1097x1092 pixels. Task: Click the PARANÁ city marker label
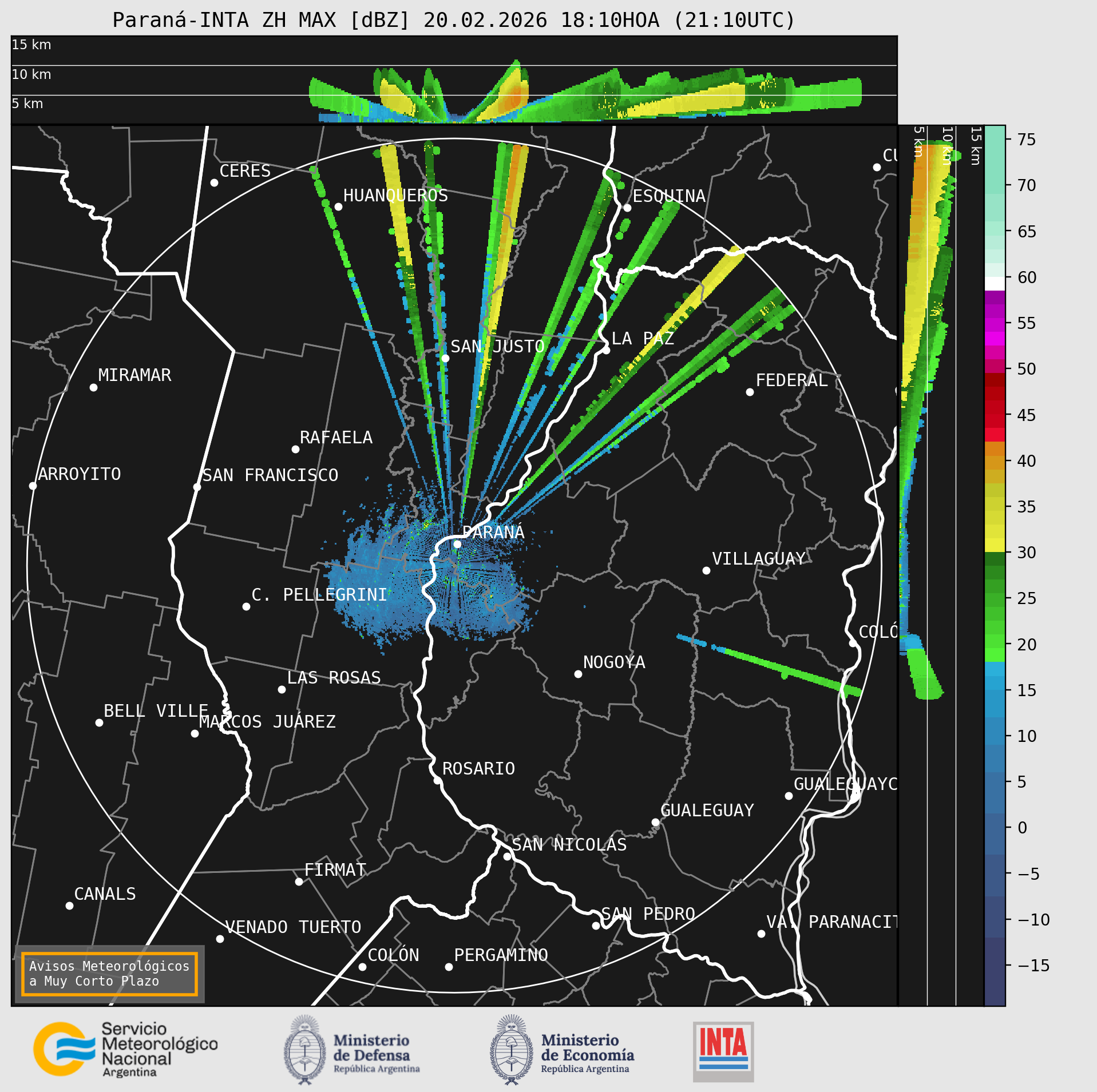coord(493,532)
